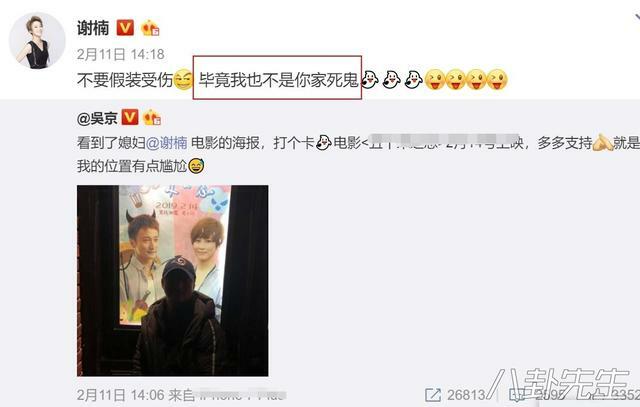The image size is (640, 407).
Task: Expand the post options arrow at top right
Action: pyautogui.click(x=637, y=18)
